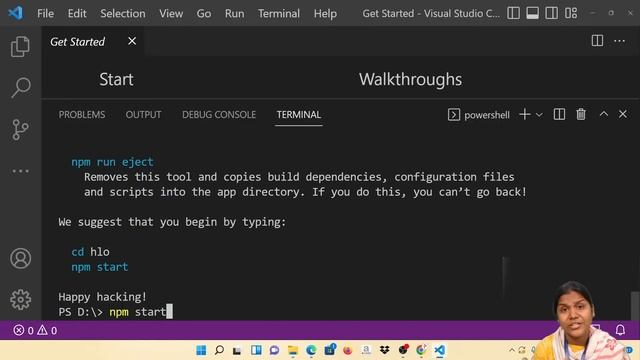Click 'cd hlo' line in terminal
The image size is (640, 360).
click(x=90, y=252)
